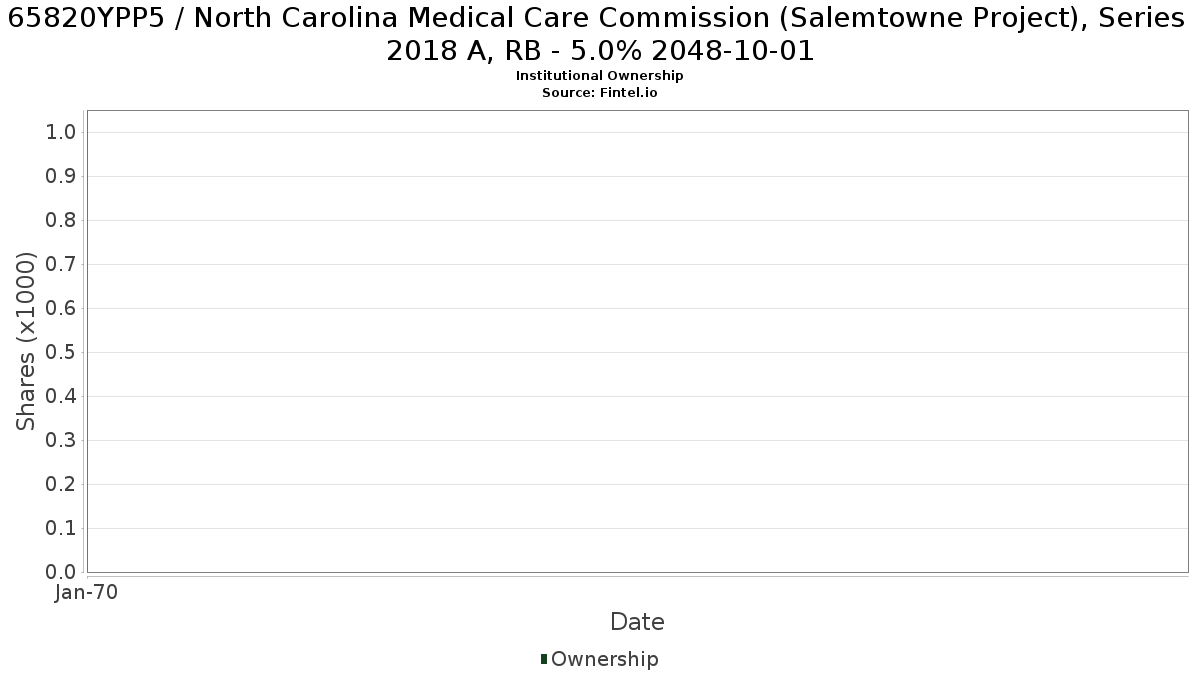Click the Institutional Ownership subtitle

600,76
